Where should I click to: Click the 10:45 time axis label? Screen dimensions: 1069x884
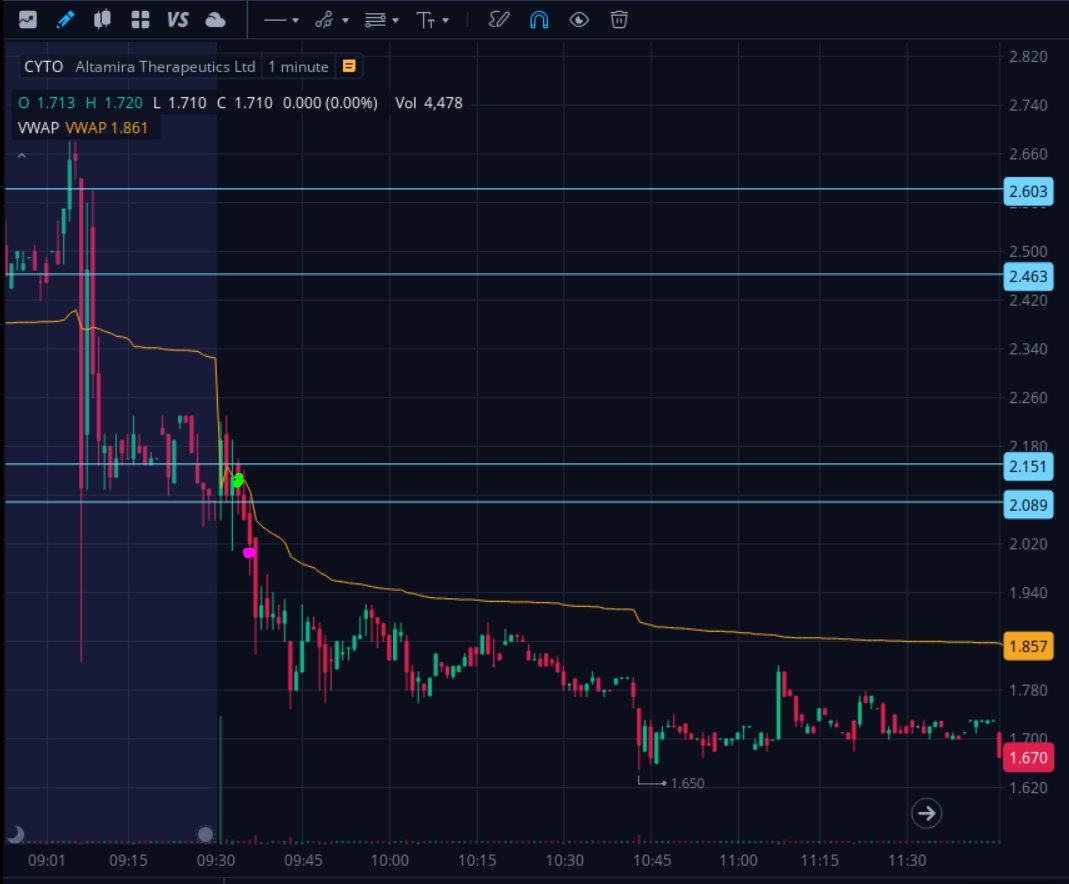coord(652,861)
